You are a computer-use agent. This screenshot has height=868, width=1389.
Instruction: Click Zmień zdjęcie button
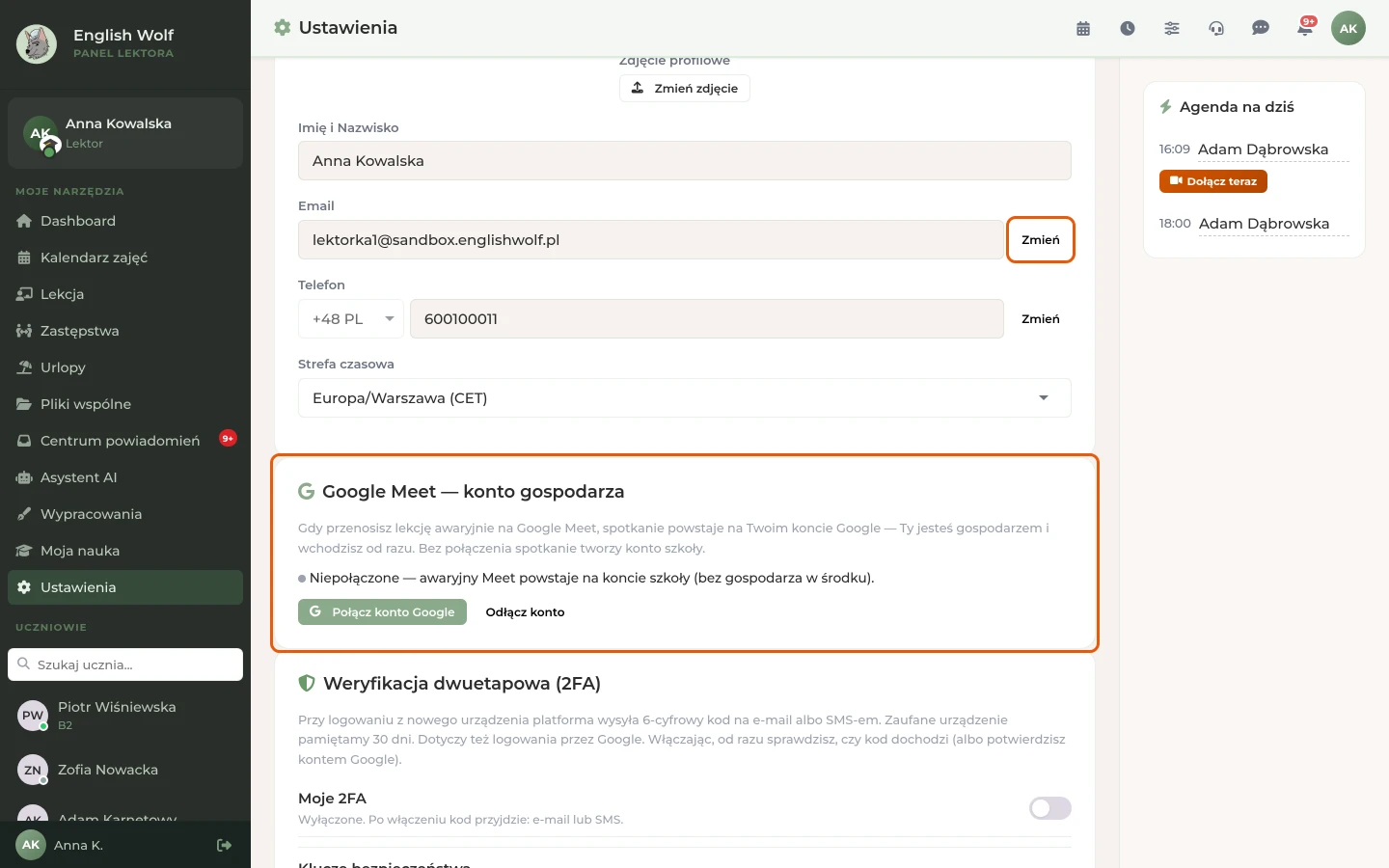[685, 88]
